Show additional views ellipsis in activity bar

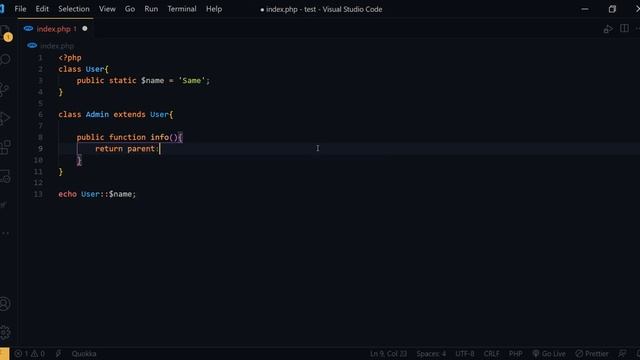click(5, 233)
